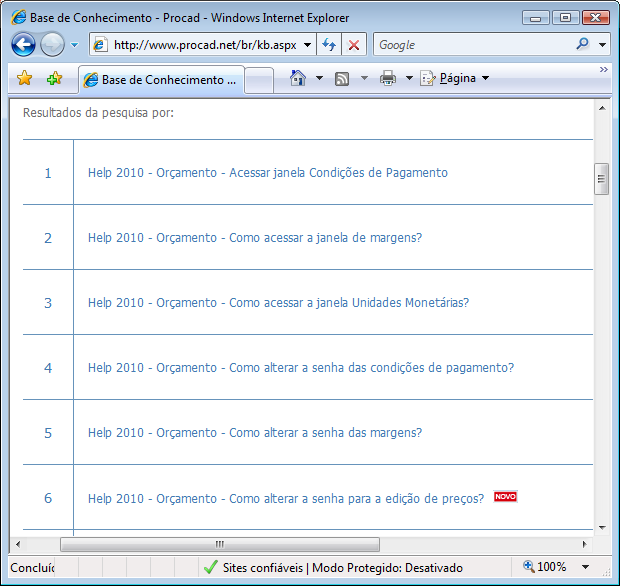Stop page loading with the red X
Viewport: 620px width, 586px height.
point(353,45)
